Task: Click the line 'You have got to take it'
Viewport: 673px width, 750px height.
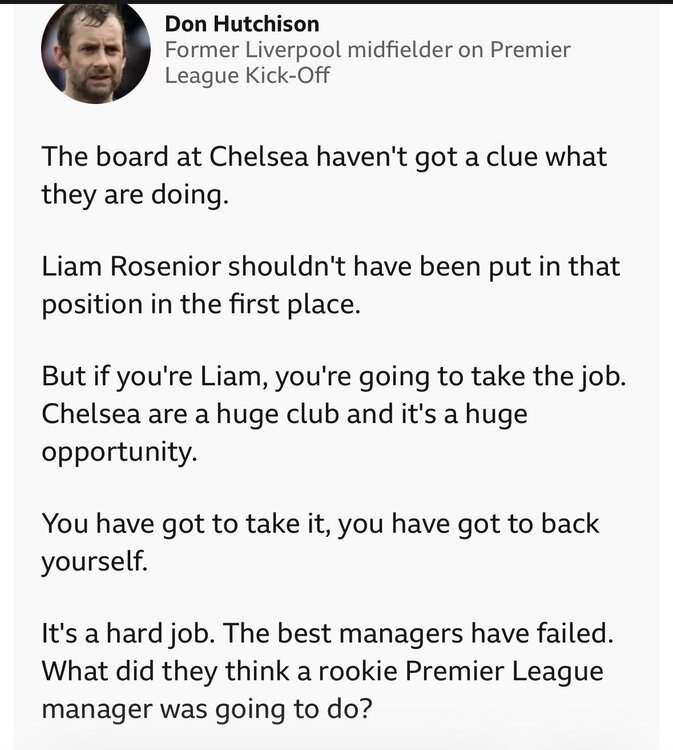Action: coord(186,524)
